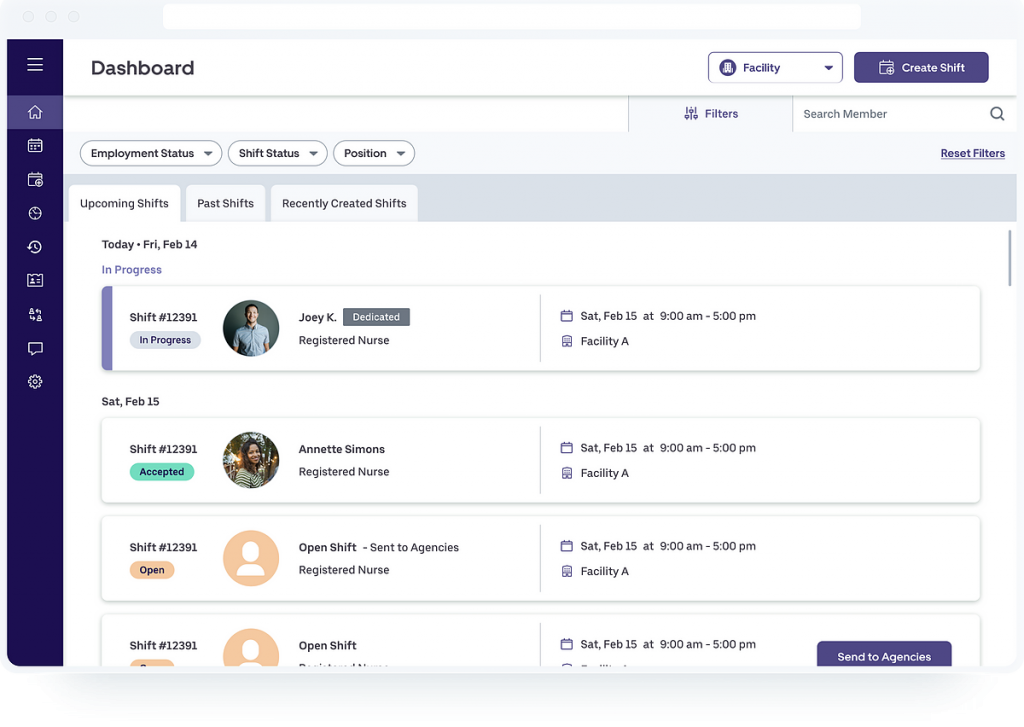1024x727 pixels.
Task: Click the 'Today • Fri, Feb 14' heading
Action: coord(150,244)
